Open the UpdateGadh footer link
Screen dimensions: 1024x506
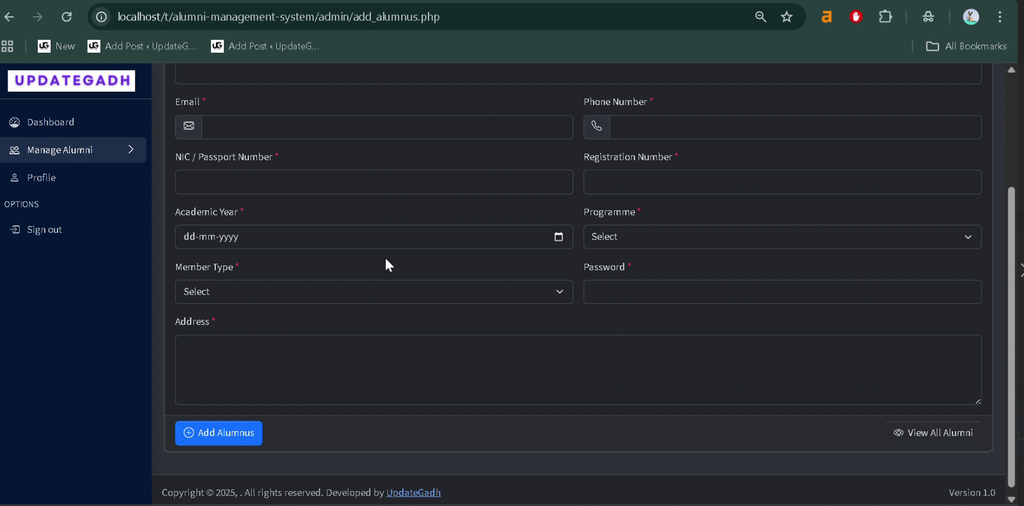pos(413,492)
